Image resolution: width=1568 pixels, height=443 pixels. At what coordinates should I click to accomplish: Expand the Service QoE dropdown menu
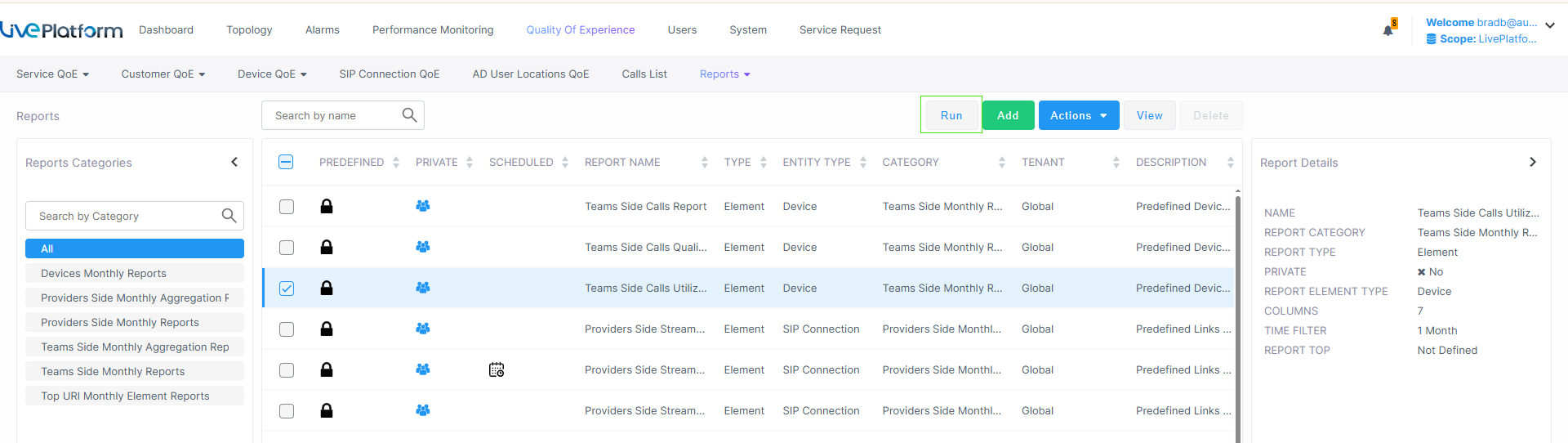click(x=52, y=74)
